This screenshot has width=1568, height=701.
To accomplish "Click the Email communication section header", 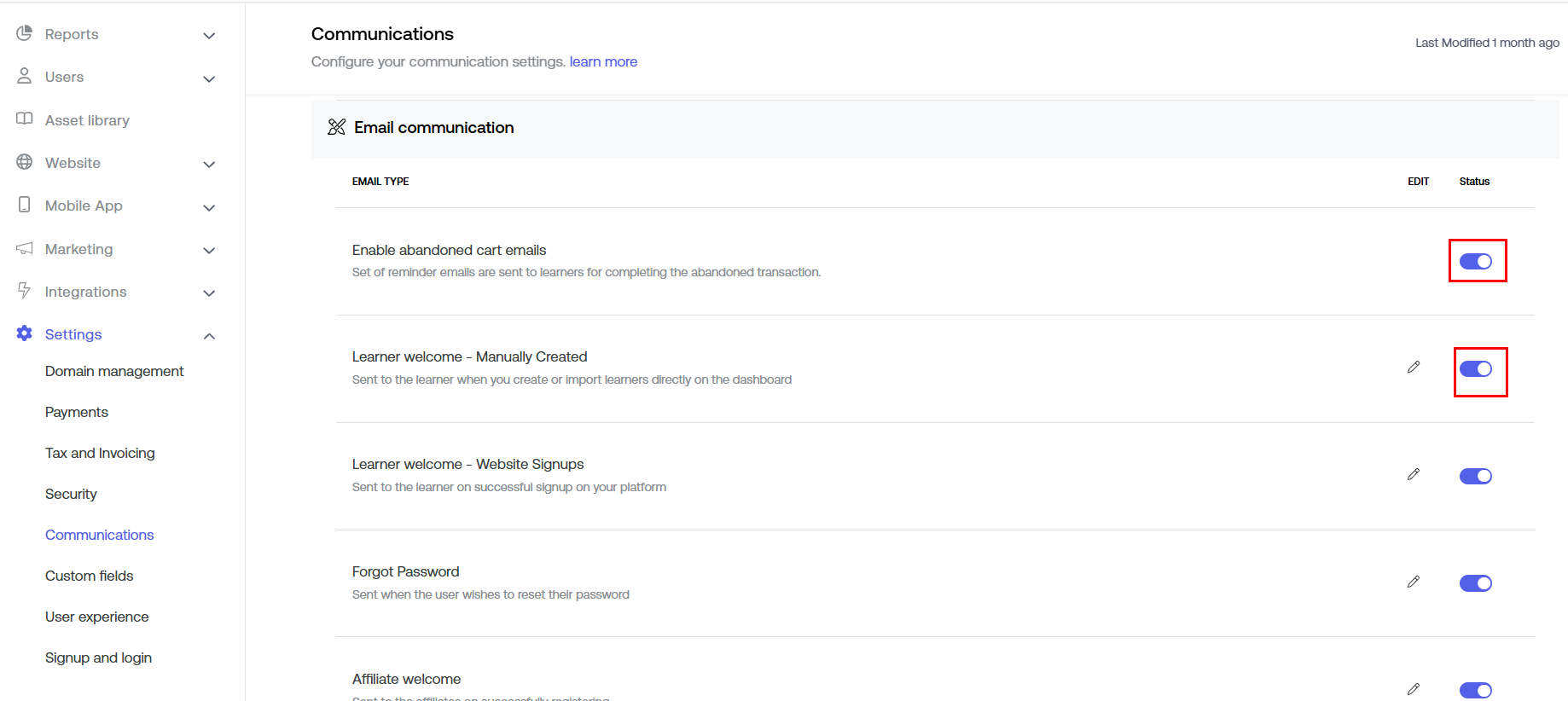I will 433,128.
